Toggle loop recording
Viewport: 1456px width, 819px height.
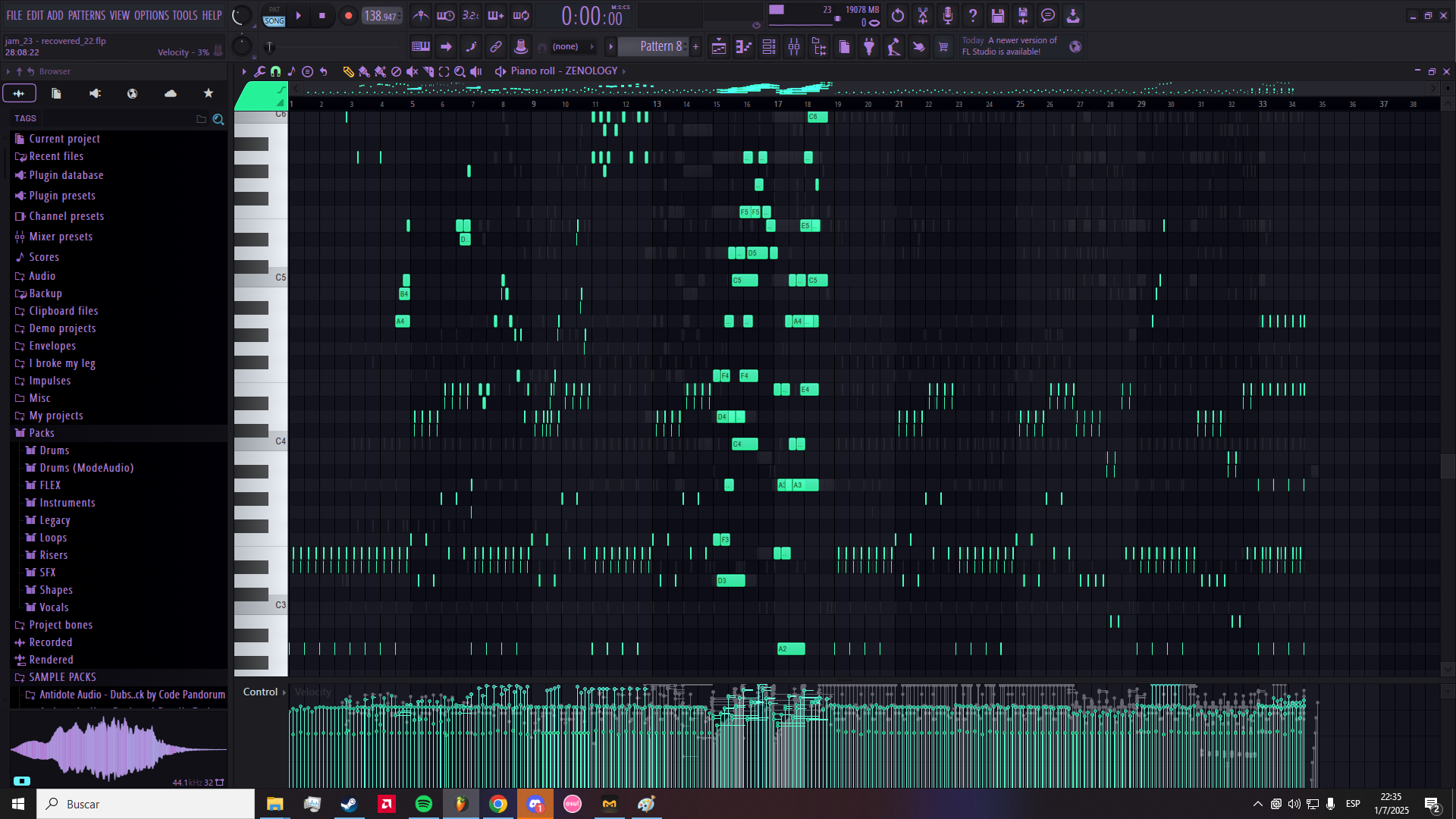click(521, 15)
